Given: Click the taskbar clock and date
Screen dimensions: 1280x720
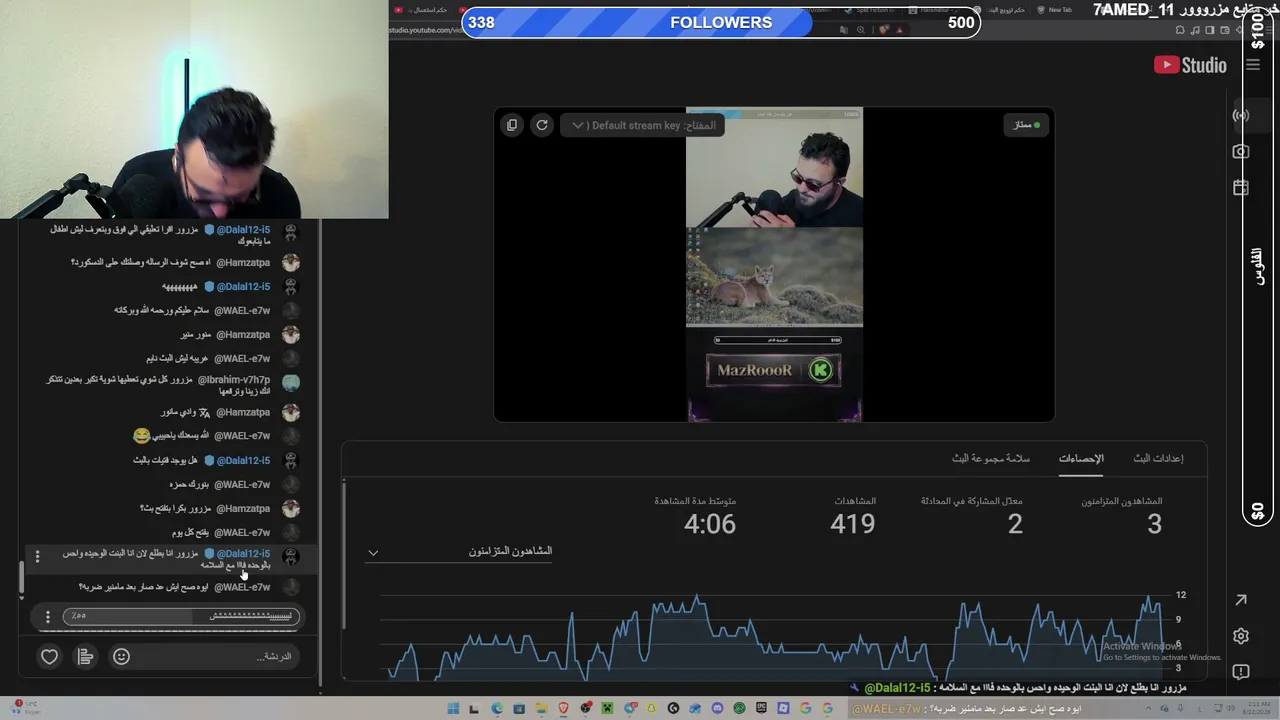Looking at the screenshot, I should [x=1256, y=708].
